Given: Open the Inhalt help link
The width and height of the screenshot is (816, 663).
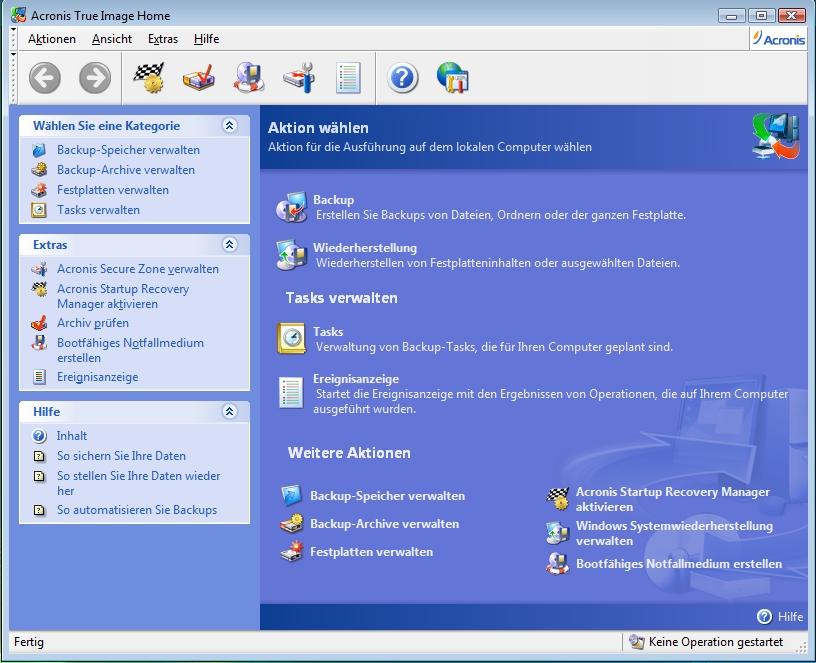Looking at the screenshot, I should tap(72, 436).
